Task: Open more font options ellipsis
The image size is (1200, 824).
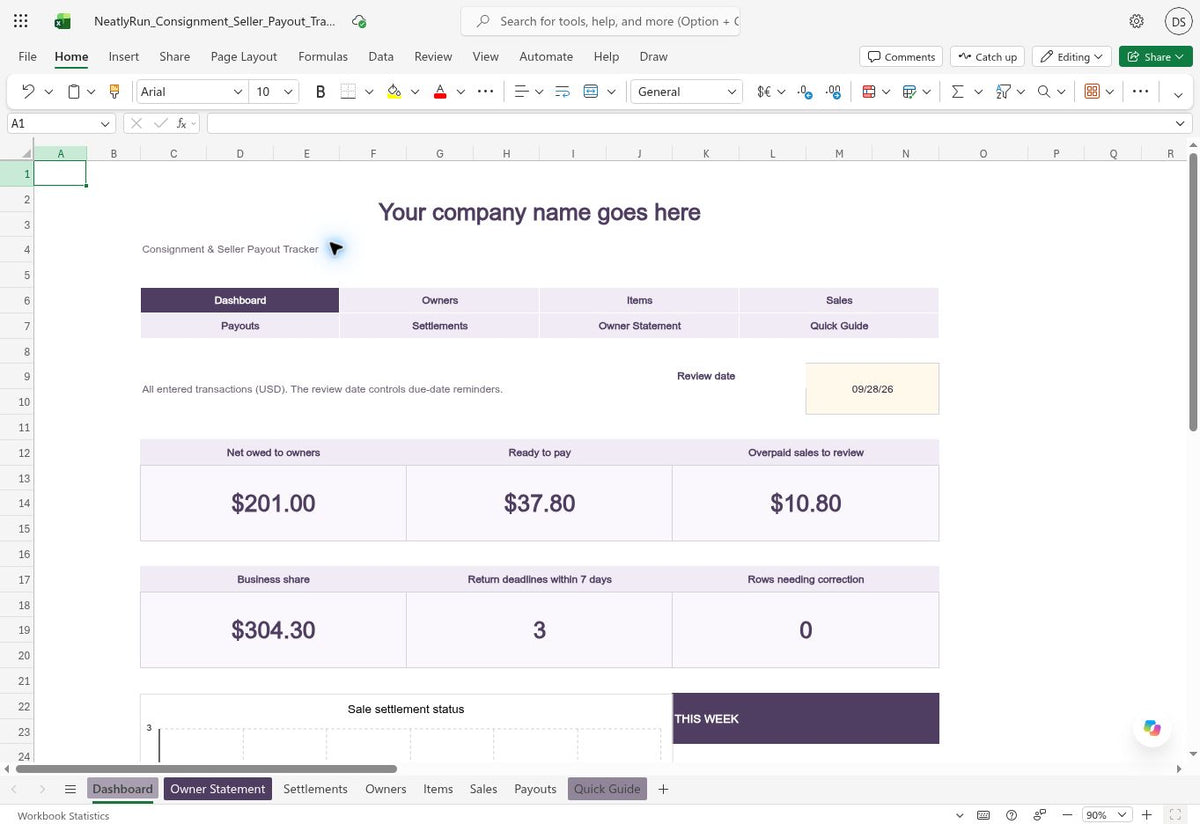Action: 486,91
